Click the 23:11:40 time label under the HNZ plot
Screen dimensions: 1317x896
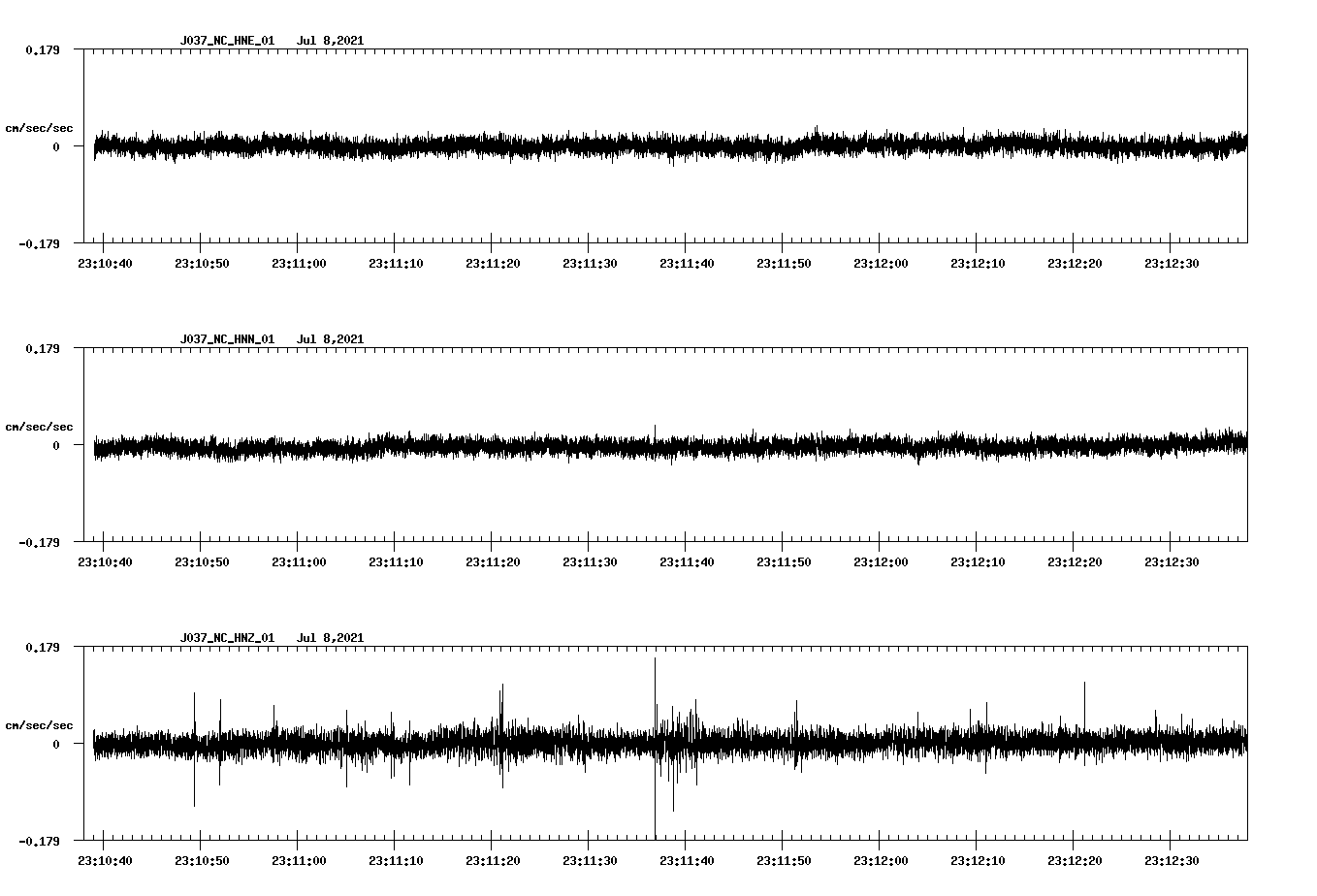(687, 861)
